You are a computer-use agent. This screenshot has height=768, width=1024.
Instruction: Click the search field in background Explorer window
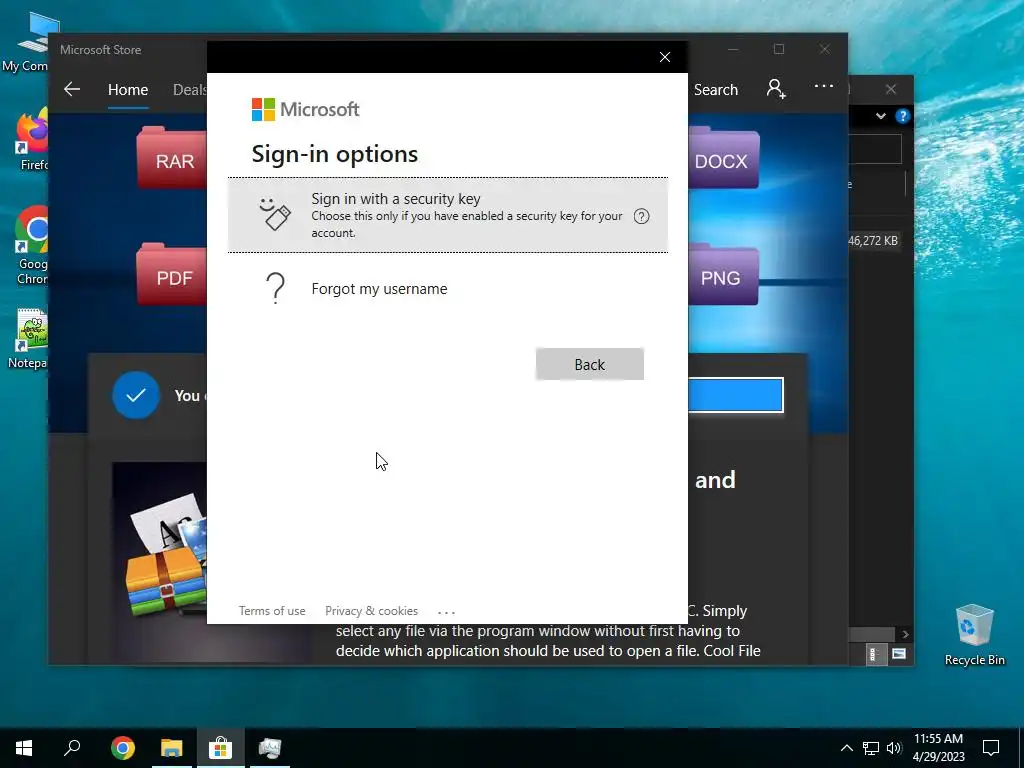pos(875,150)
